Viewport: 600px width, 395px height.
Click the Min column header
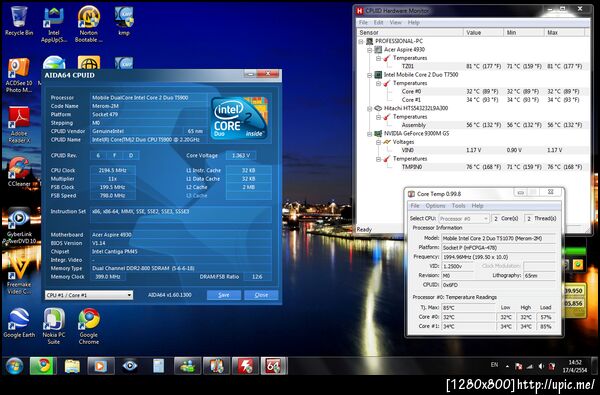(523, 33)
